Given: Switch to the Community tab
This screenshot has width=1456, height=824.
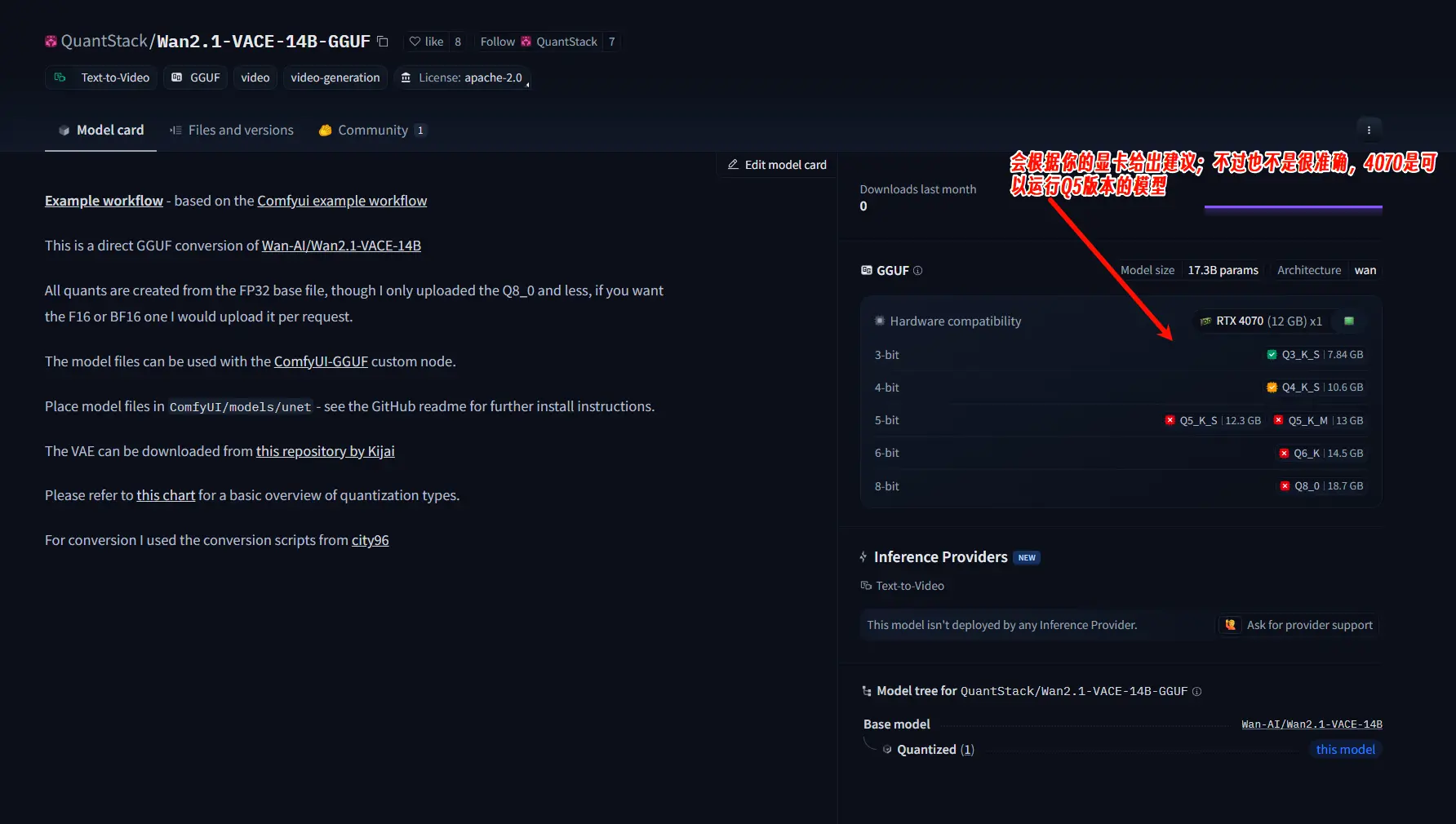Looking at the screenshot, I should point(372,130).
